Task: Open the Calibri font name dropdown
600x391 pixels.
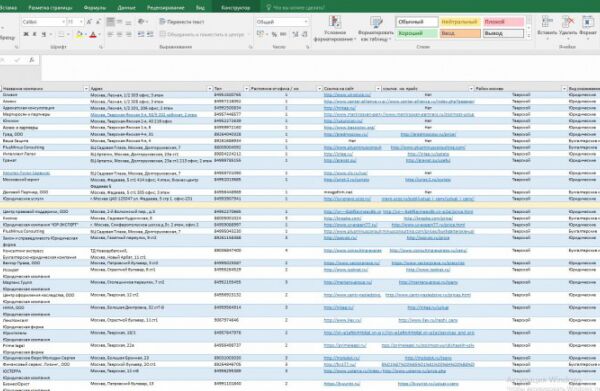Action: point(64,22)
